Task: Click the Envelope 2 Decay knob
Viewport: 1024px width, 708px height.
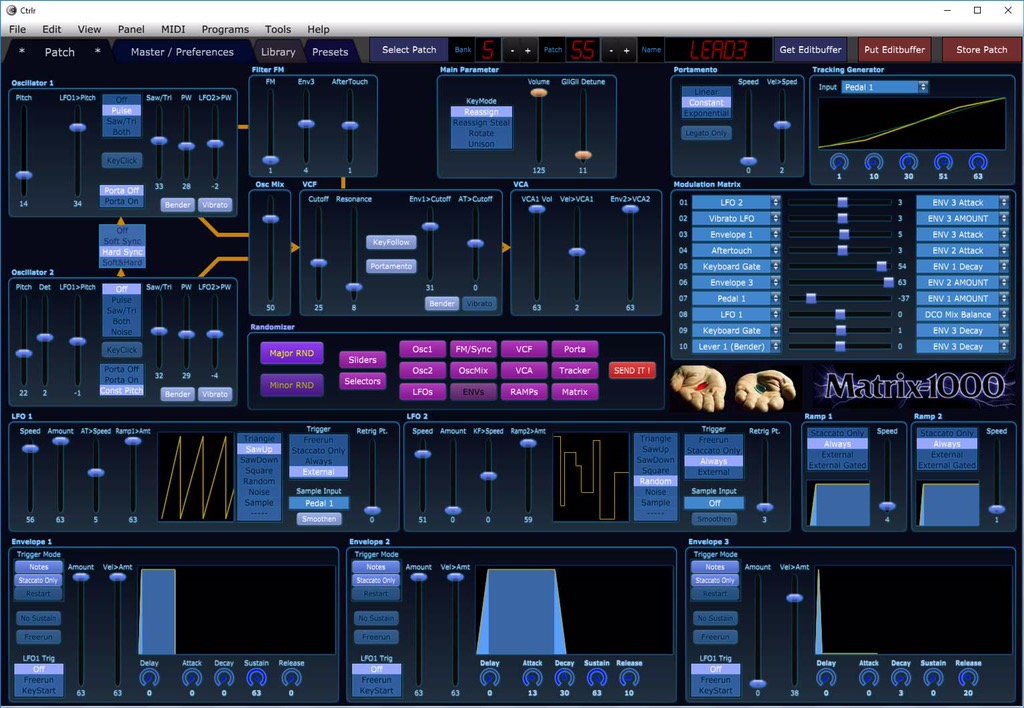Action: 564,679
